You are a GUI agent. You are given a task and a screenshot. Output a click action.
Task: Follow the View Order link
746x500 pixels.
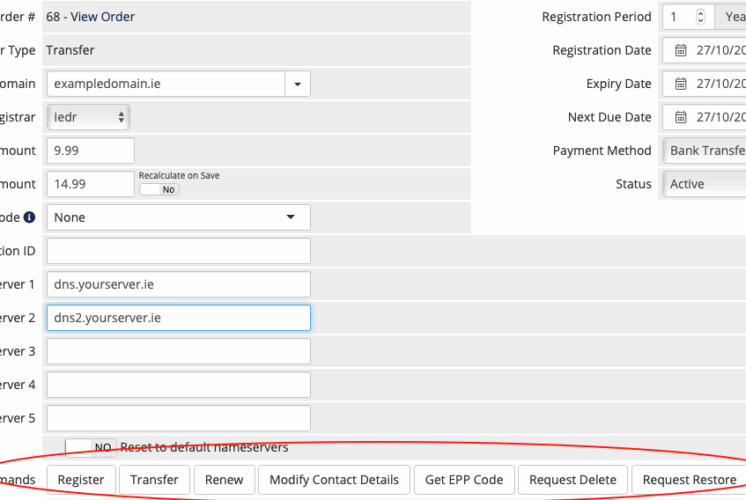pos(102,17)
